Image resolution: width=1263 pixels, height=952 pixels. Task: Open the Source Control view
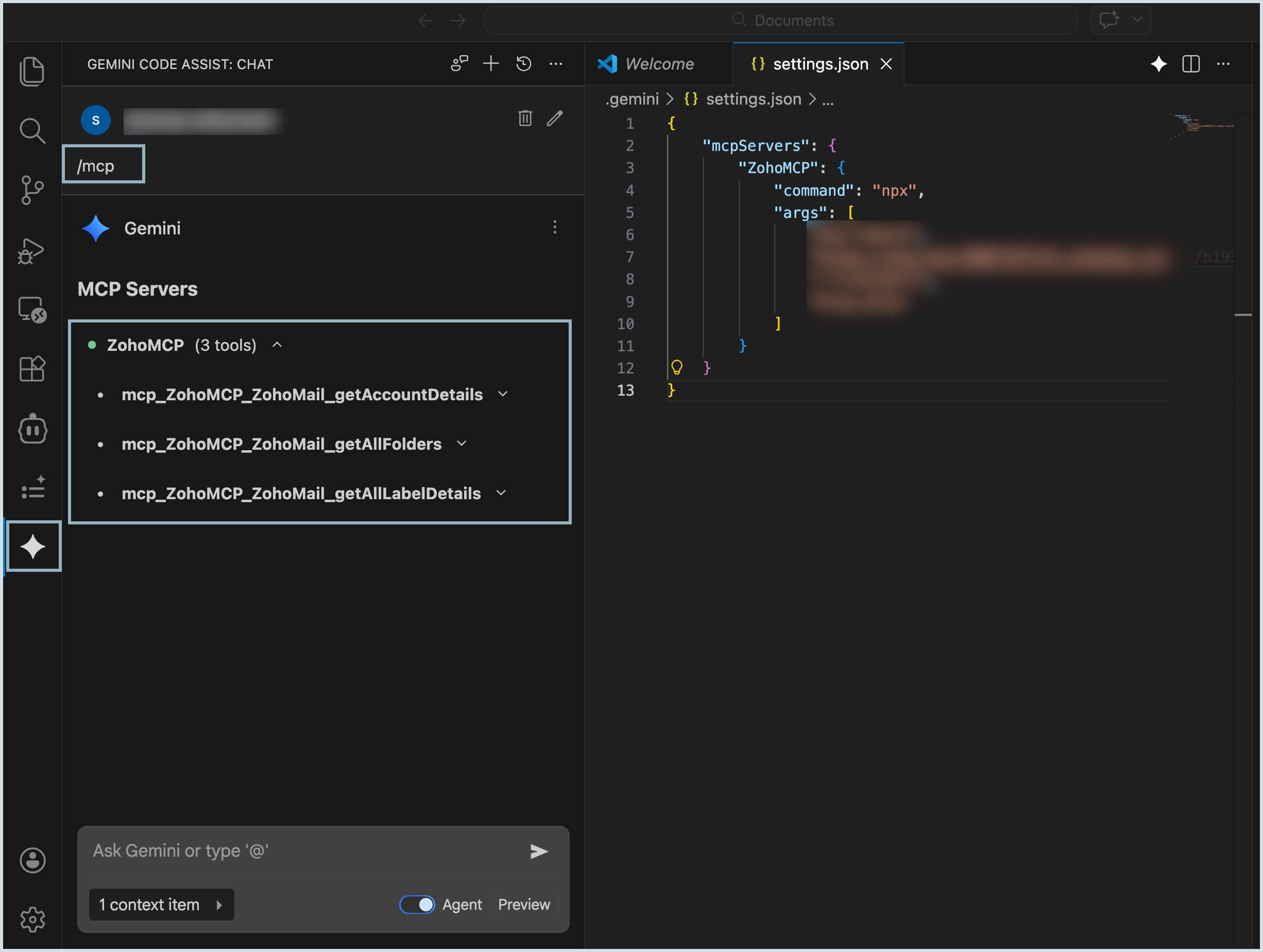point(32,190)
